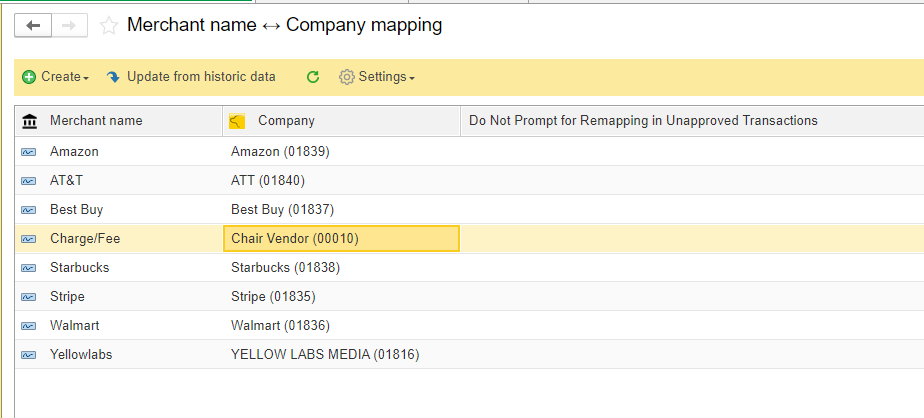Click the bank icon in Merchant name header
The height and width of the screenshot is (418, 924).
[29, 121]
